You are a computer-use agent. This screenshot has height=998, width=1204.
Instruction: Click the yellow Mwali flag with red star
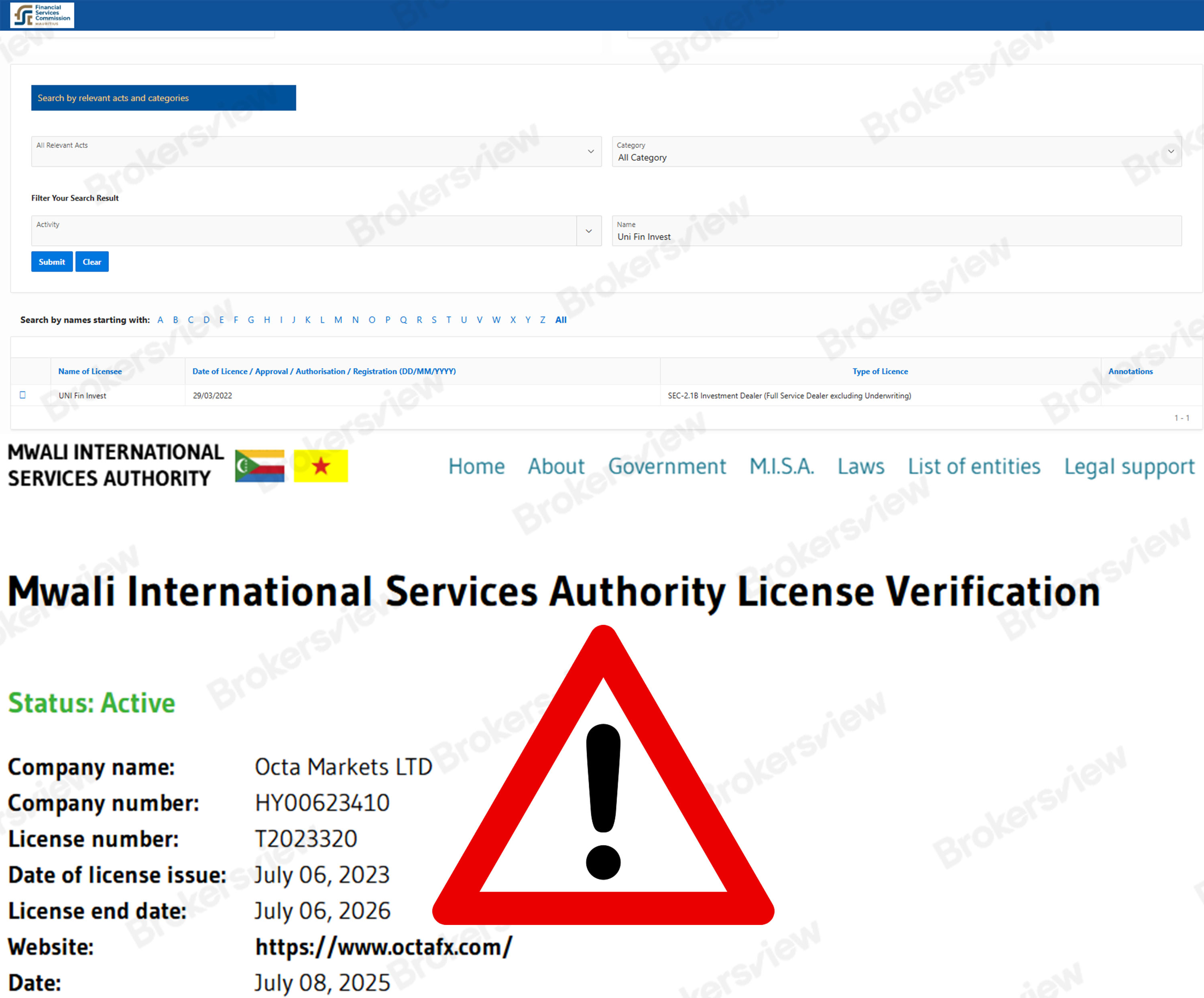coord(321,465)
